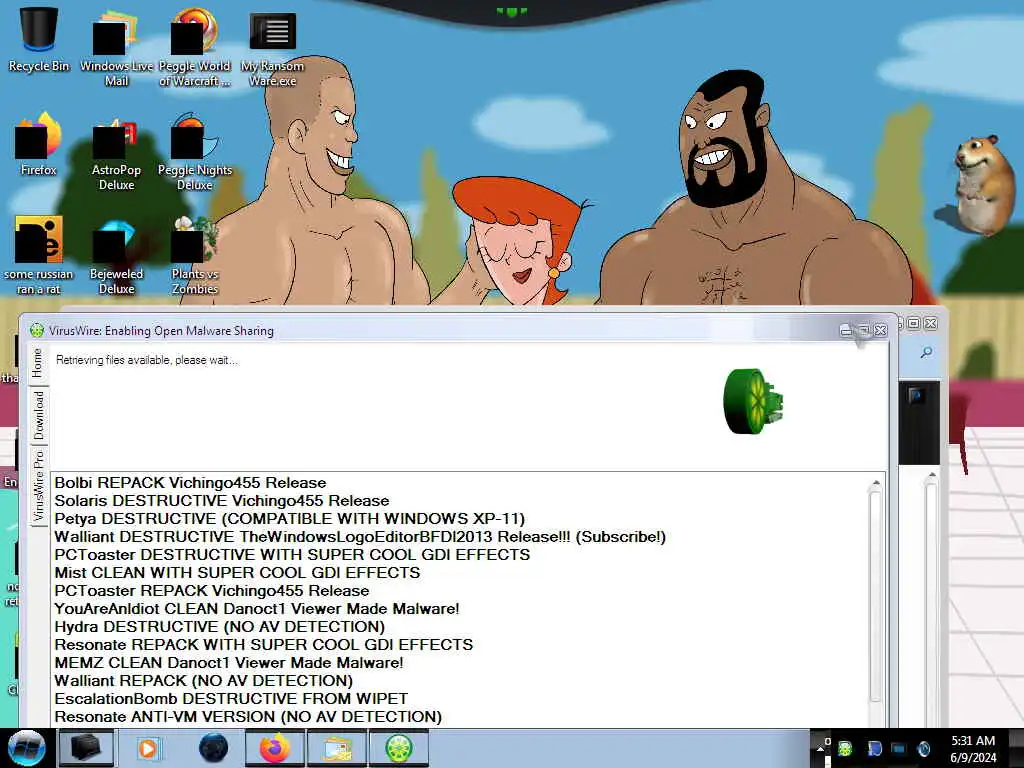This screenshot has width=1024, height=768.
Task: Select 'Petya DESTRUCTIVE' Windows XP-11 entry
Action: 289,519
